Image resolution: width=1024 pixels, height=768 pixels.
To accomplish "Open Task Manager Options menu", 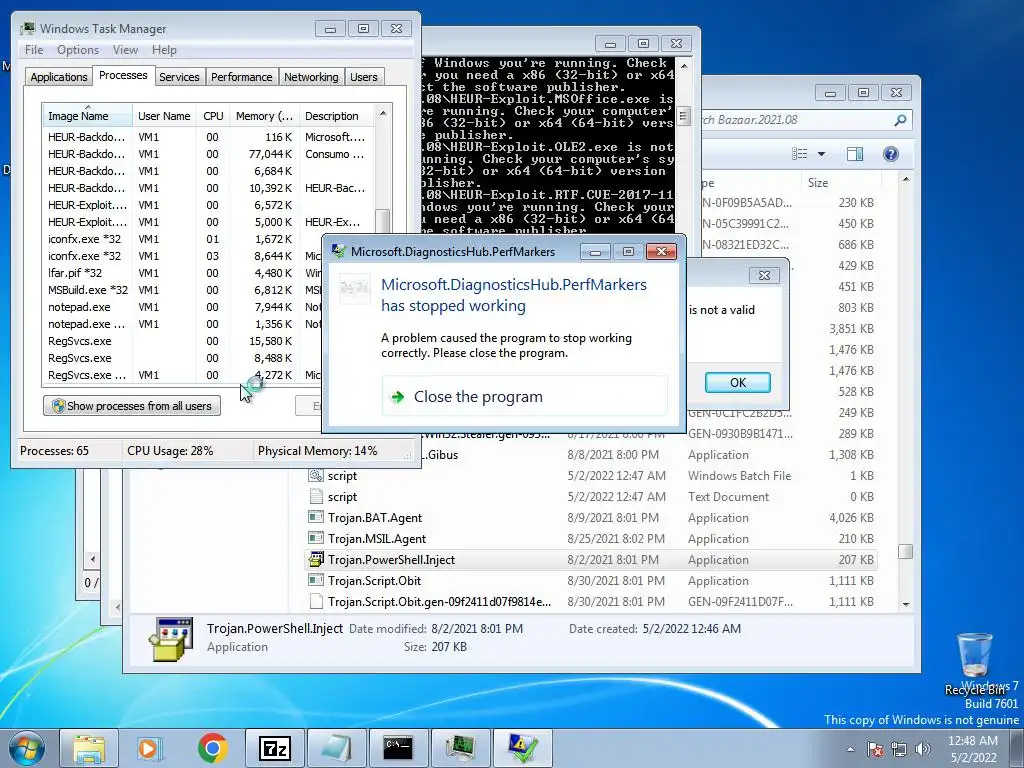I will [78, 50].
